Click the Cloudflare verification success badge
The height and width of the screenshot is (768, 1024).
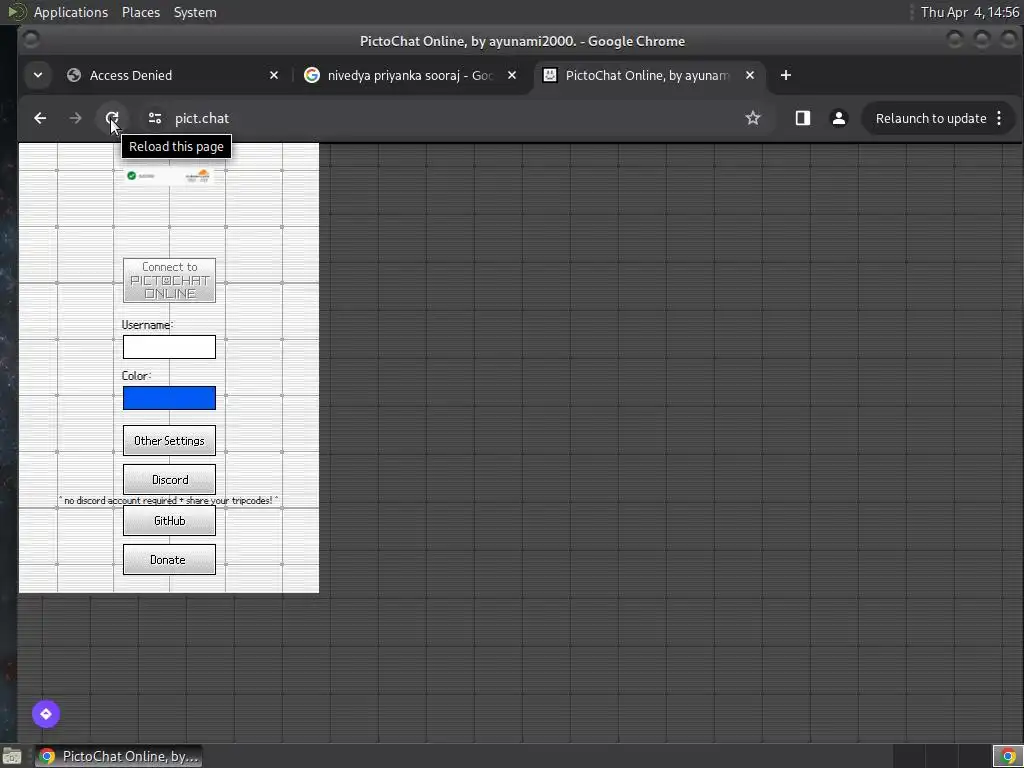[x=169, y=176]
